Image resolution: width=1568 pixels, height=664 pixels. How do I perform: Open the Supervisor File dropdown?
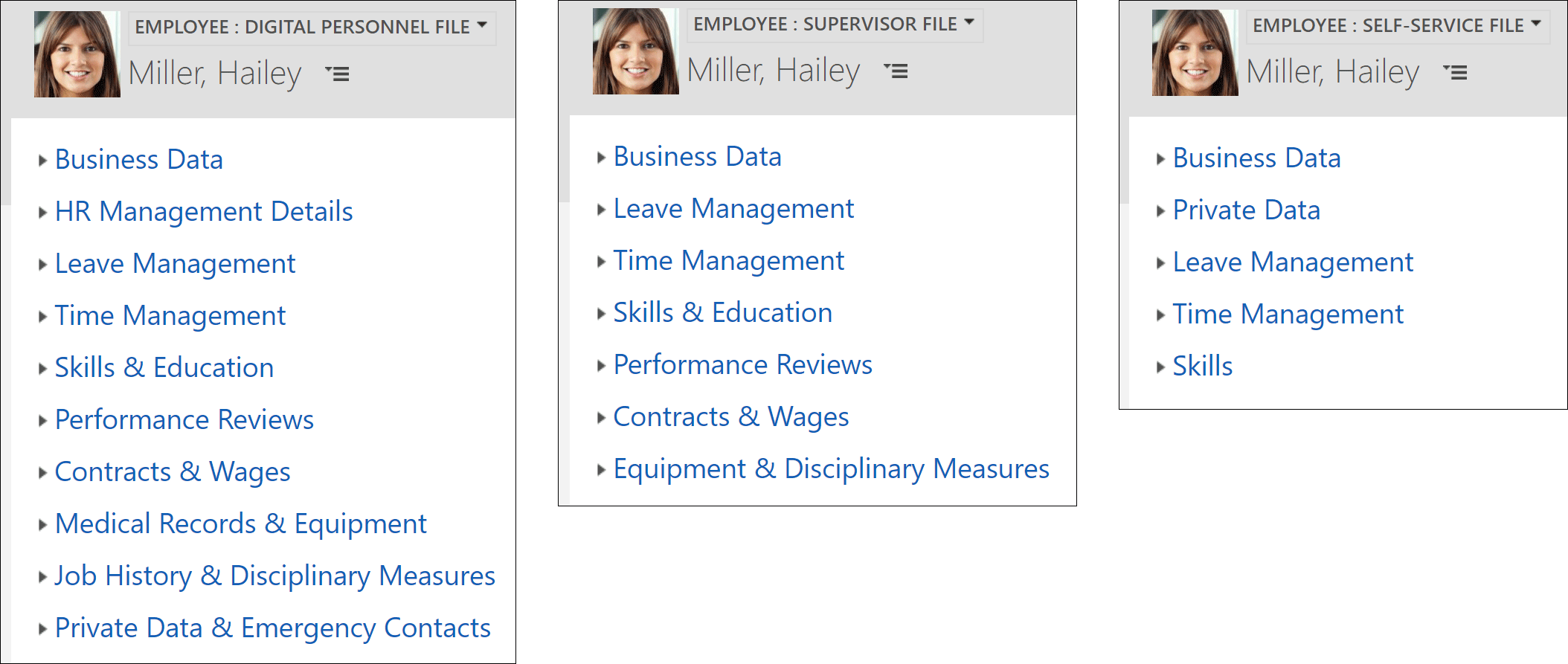click(x=834, y=25)
